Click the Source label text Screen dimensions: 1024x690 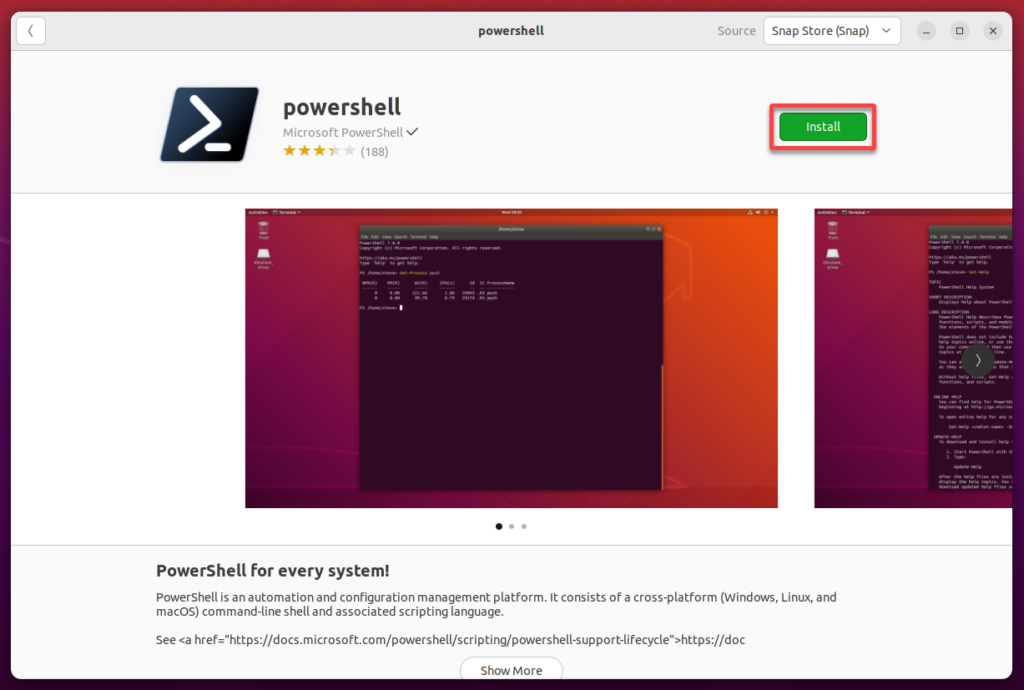[x=736, y=30]
